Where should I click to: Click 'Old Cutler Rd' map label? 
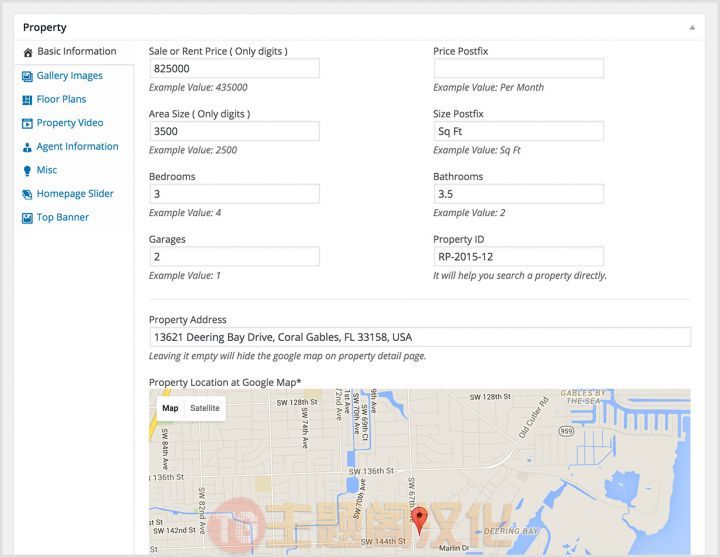tap(534, 417)
